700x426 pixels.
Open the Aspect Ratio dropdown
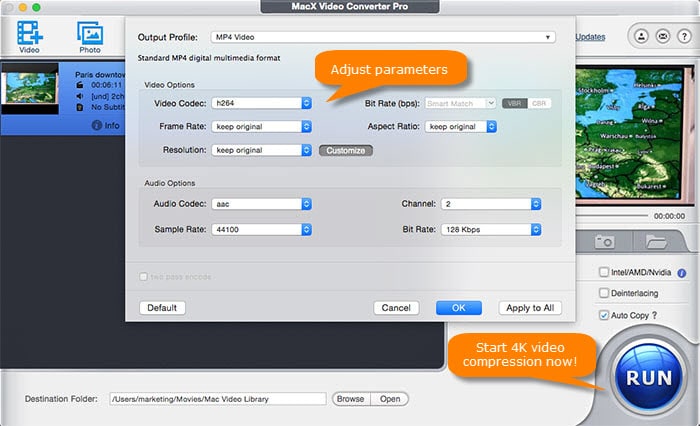tap(461, 127)
